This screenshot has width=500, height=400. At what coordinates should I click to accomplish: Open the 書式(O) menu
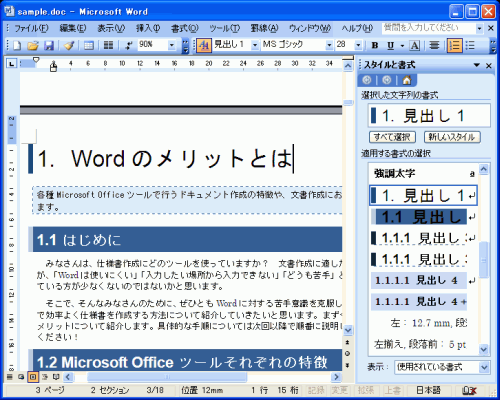coord(185,29)
